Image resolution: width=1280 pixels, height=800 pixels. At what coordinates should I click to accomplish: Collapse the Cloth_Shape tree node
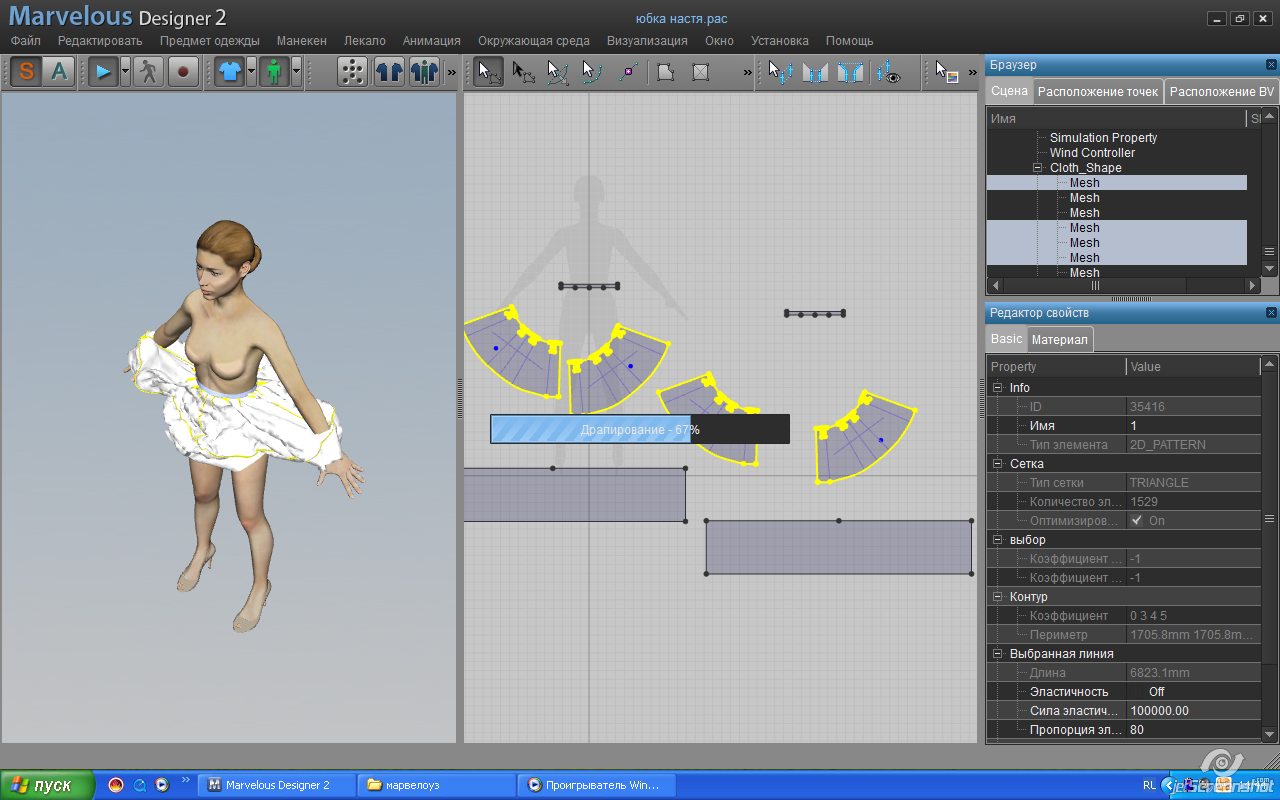[x=1038, y=168]
